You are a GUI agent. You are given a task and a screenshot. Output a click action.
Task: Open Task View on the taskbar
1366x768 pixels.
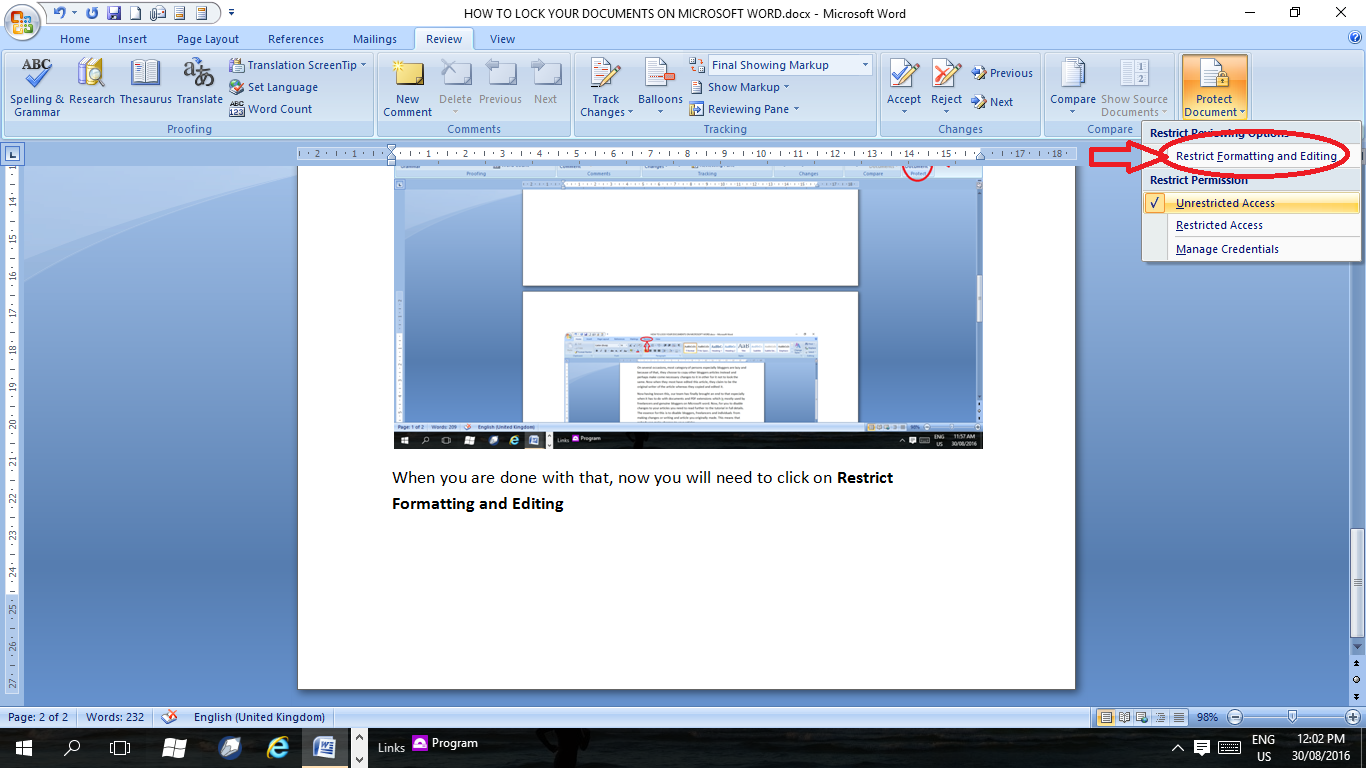(120, 747)
